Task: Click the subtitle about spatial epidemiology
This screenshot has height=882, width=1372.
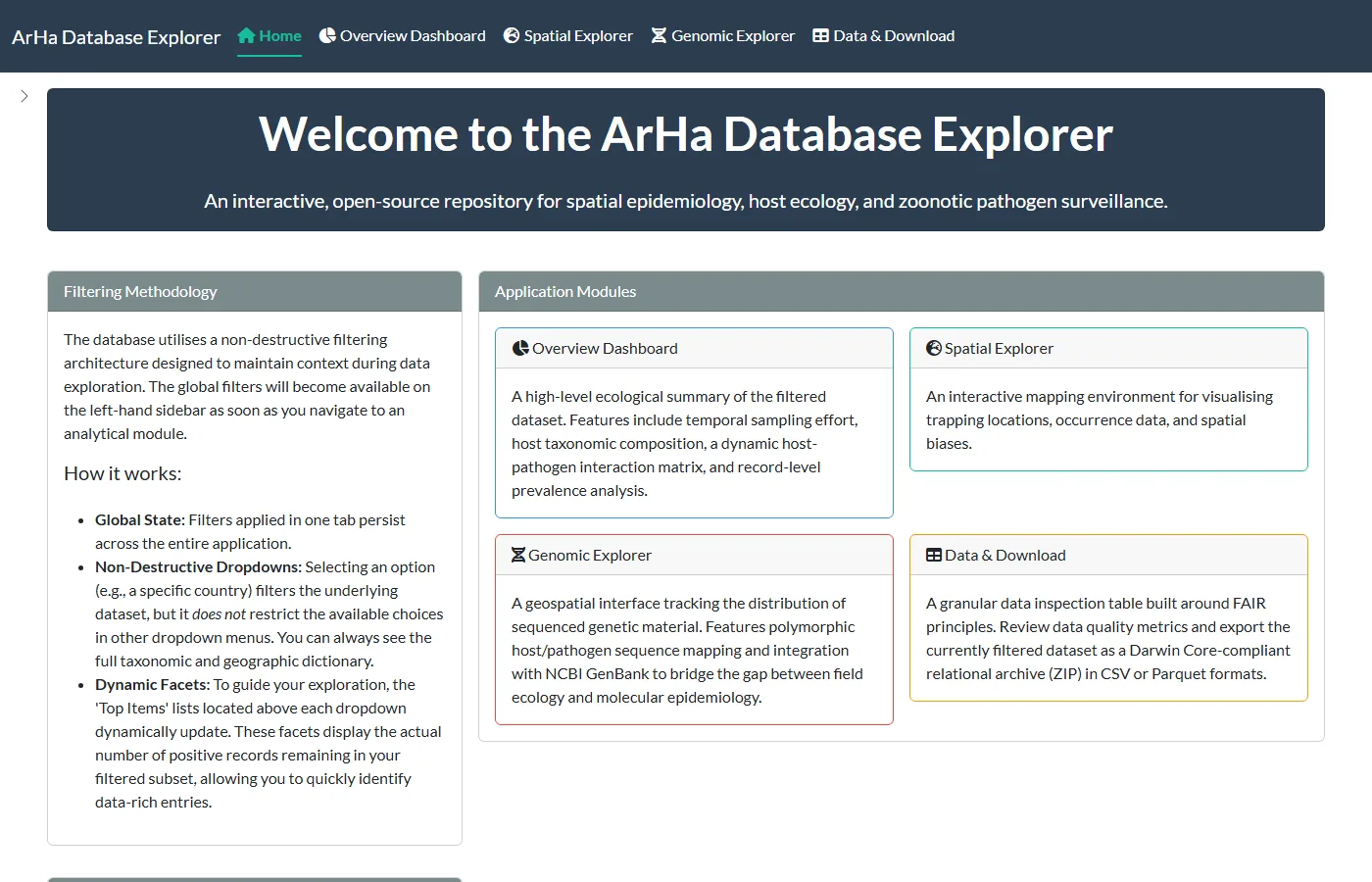Action: point(686,201)
